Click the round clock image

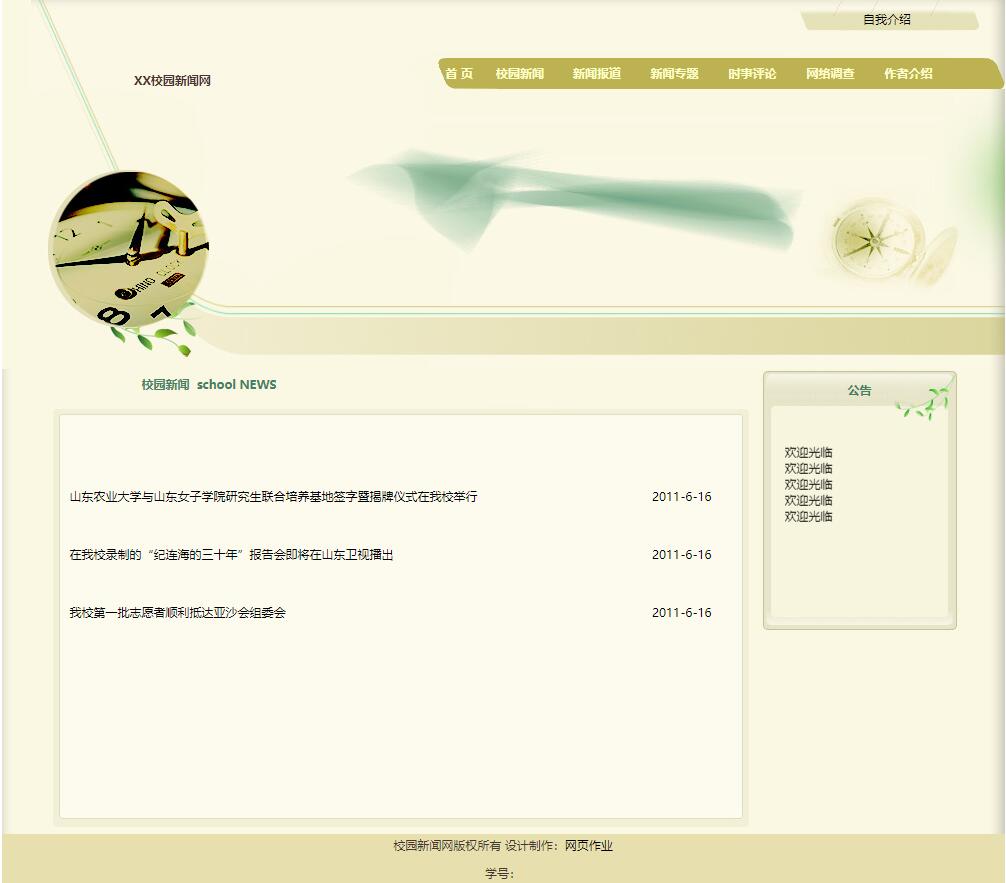[127, 247]
